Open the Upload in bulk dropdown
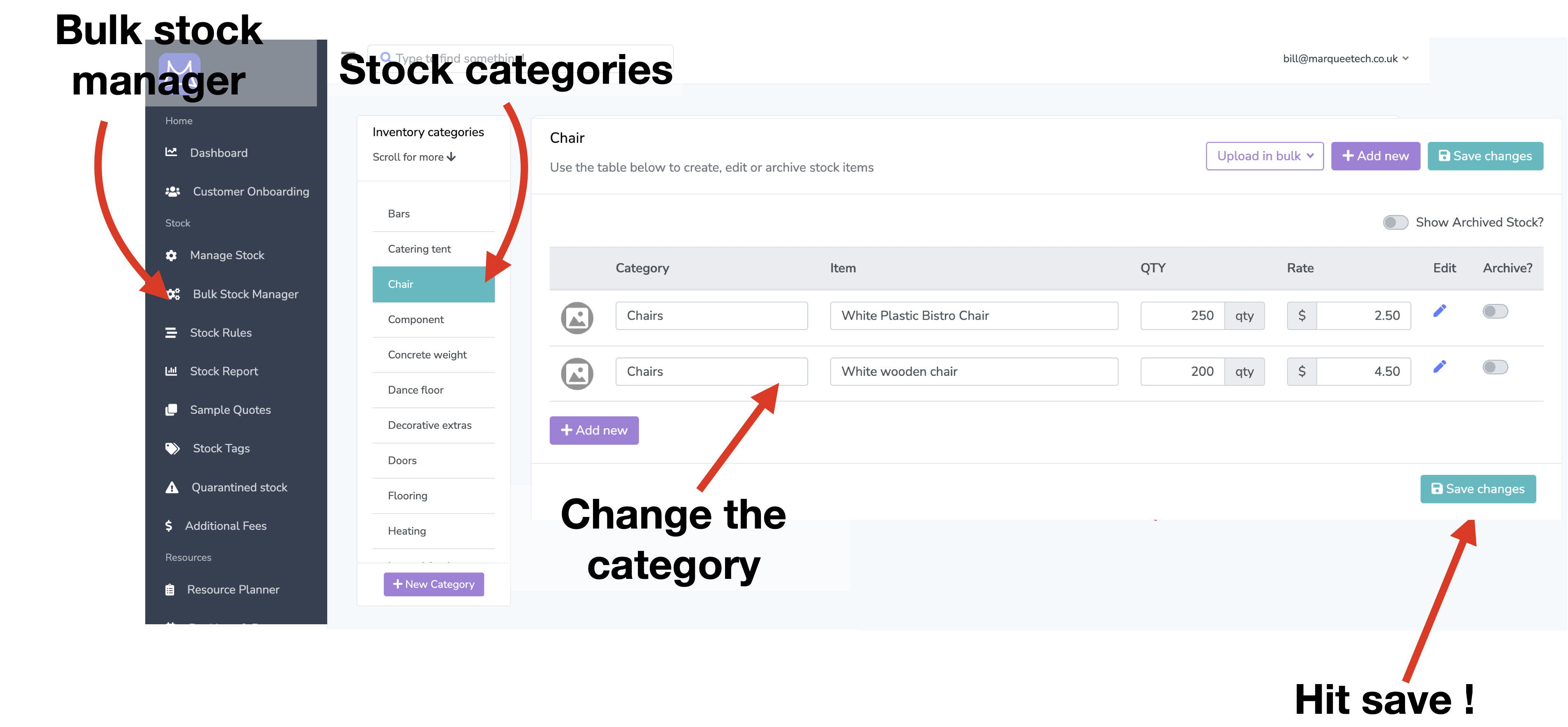 [1264, 156]
